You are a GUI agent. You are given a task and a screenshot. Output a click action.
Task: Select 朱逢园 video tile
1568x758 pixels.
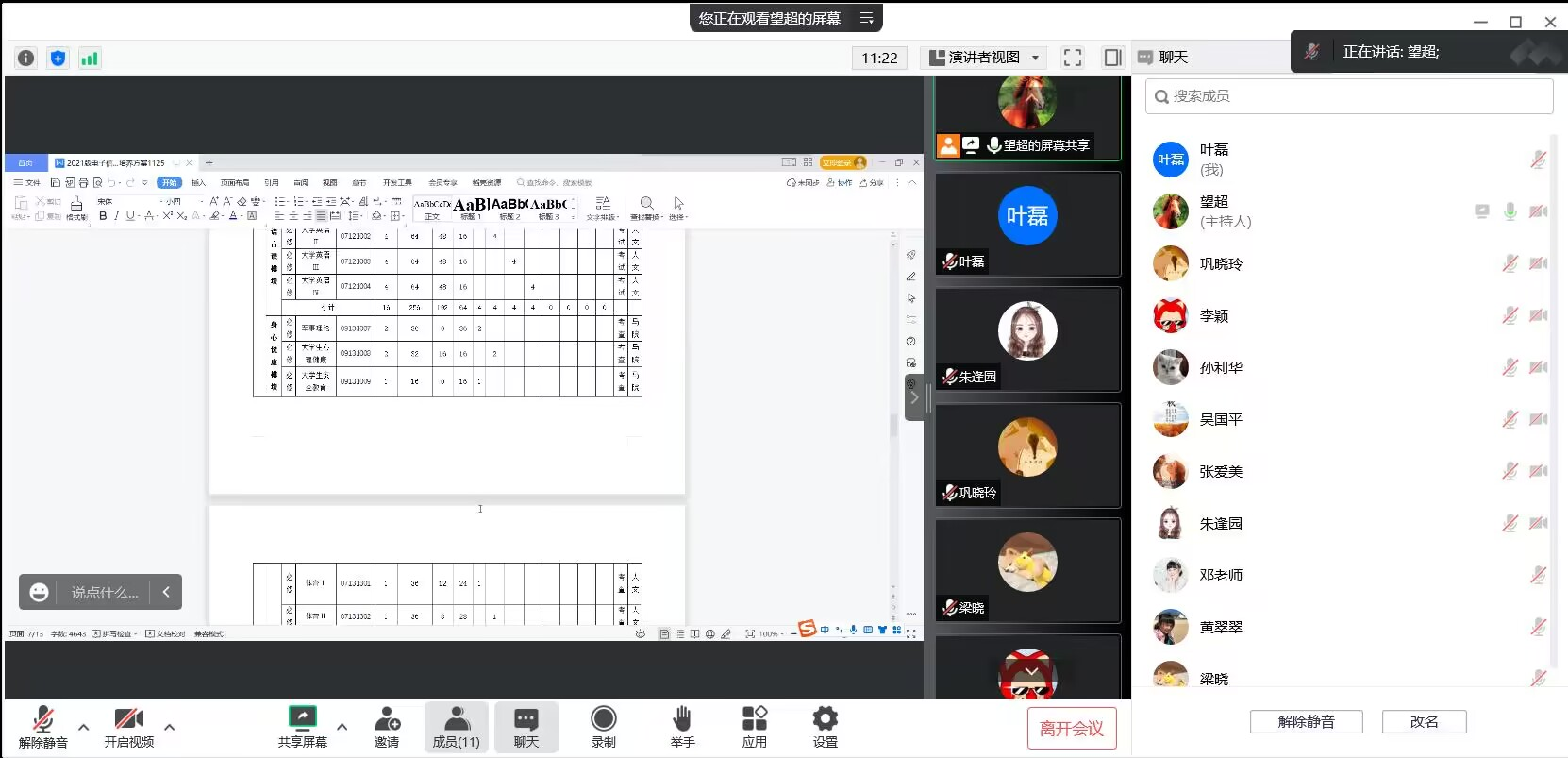pos(1027,340)
